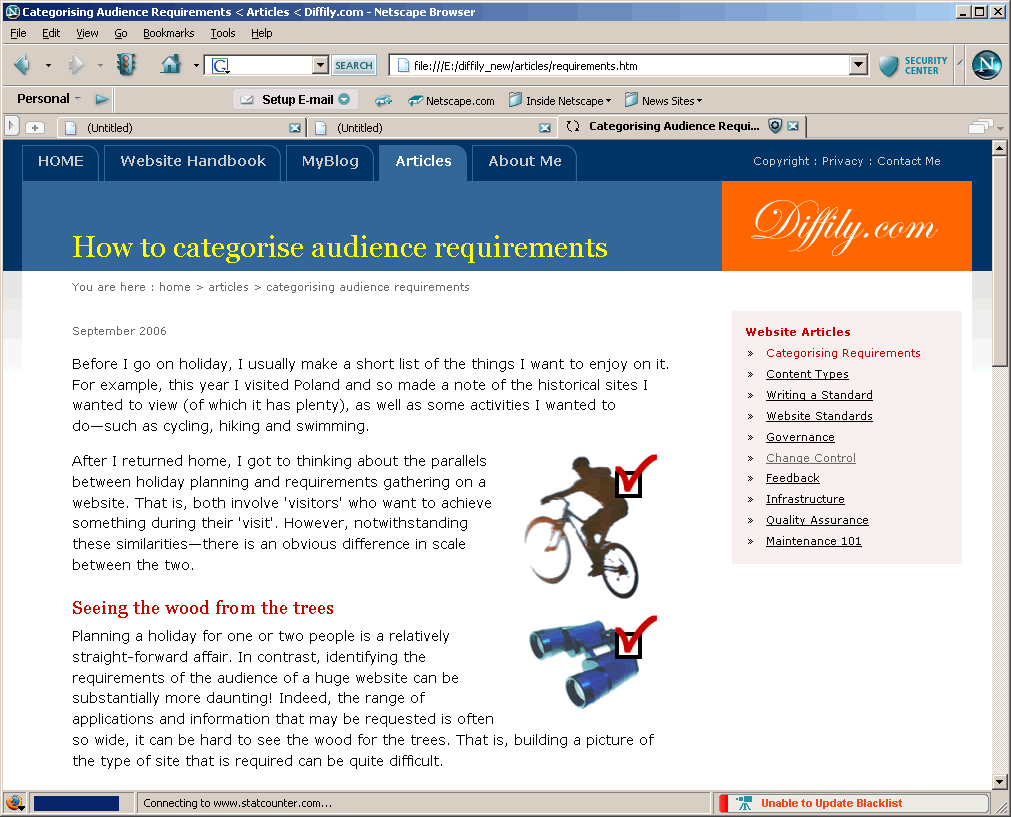The image size is (1011, 817).
Task: Close the second (Untitled) tab
Action: pos(545,128)
